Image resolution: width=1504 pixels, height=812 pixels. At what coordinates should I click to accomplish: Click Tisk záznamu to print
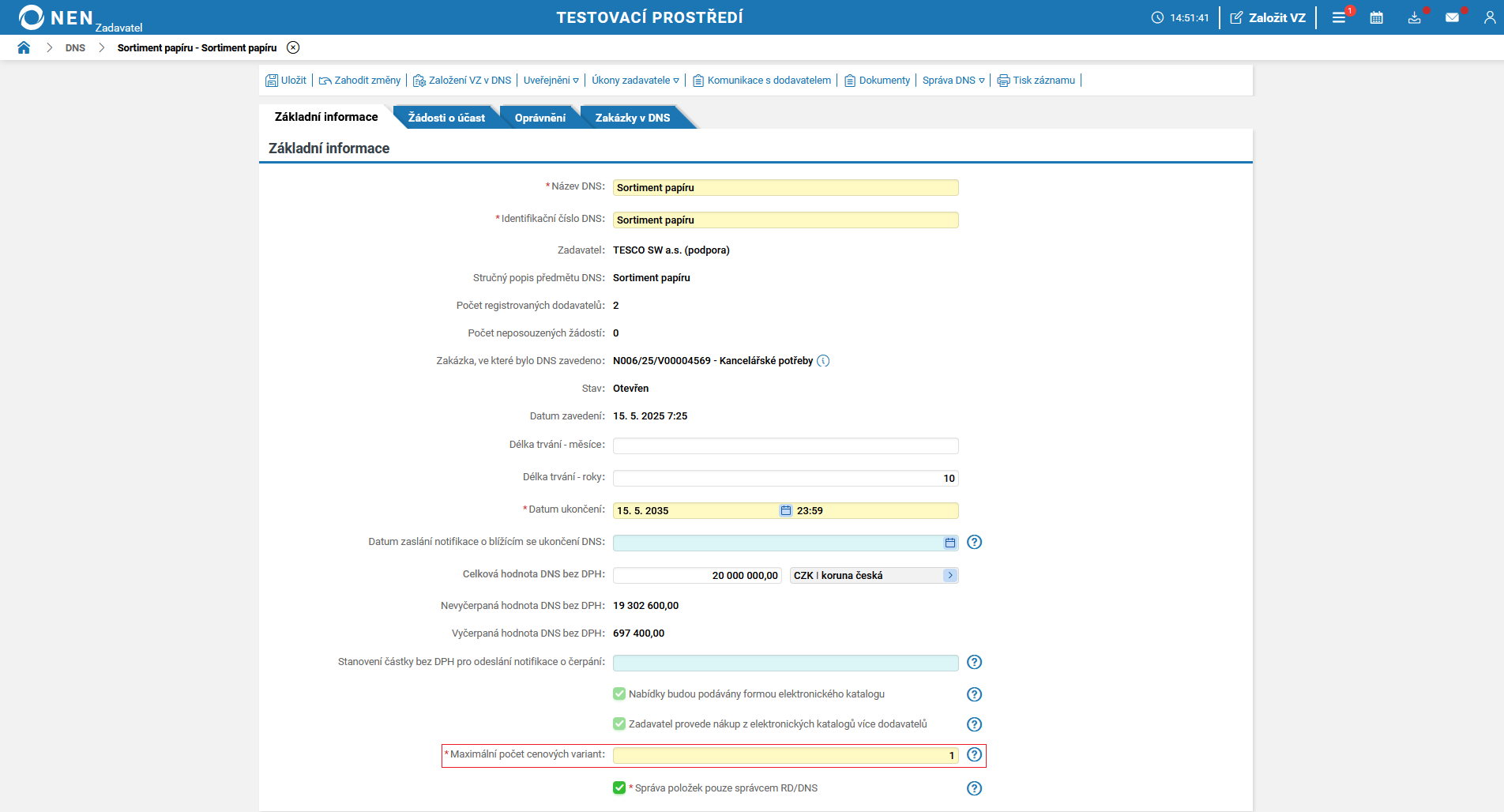tap(1036, 80)
